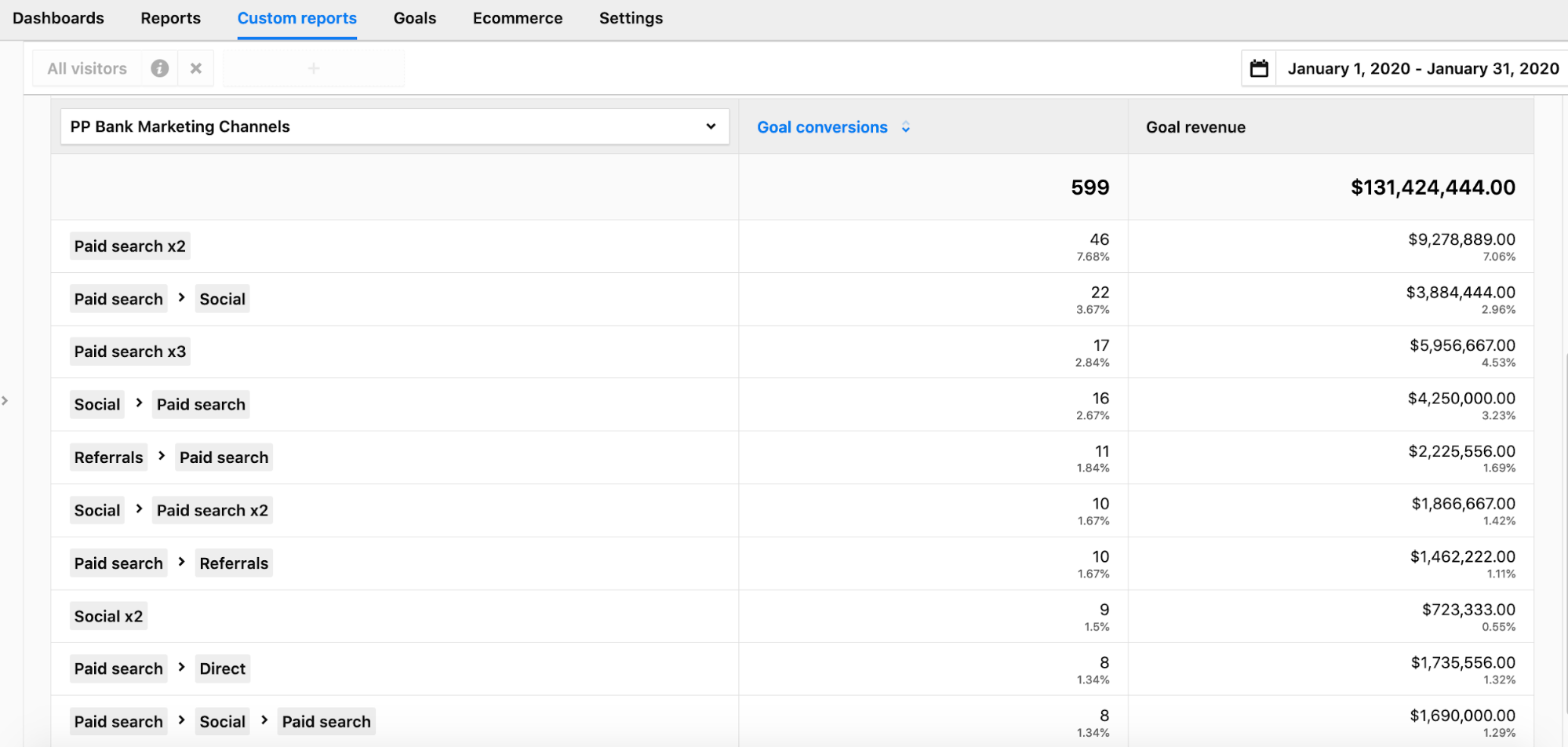
Task: Click the Social x2 channel tag
Action: [x=108, y=617]
